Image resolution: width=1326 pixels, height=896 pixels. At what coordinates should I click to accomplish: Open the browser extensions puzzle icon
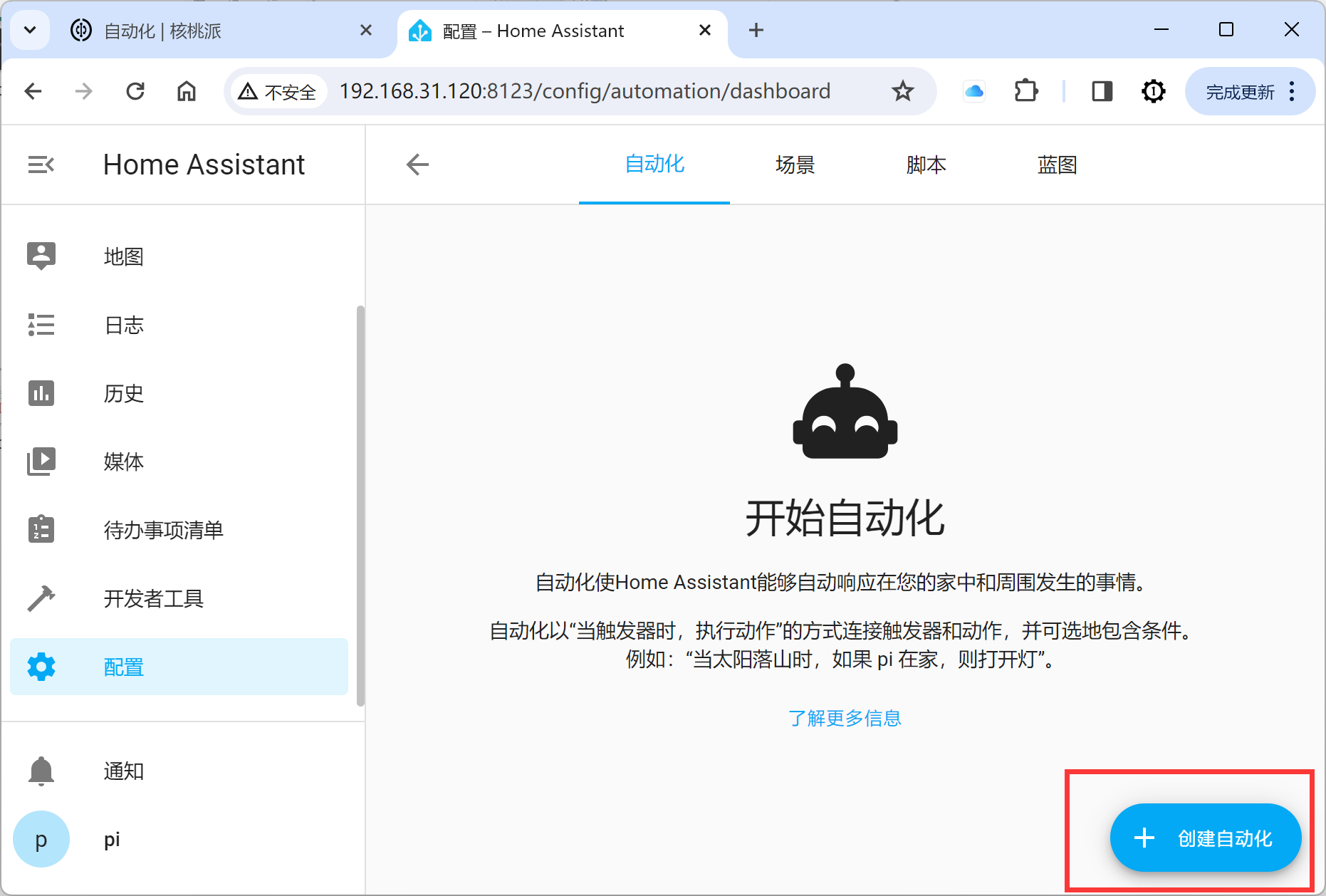coord(1026,91)
